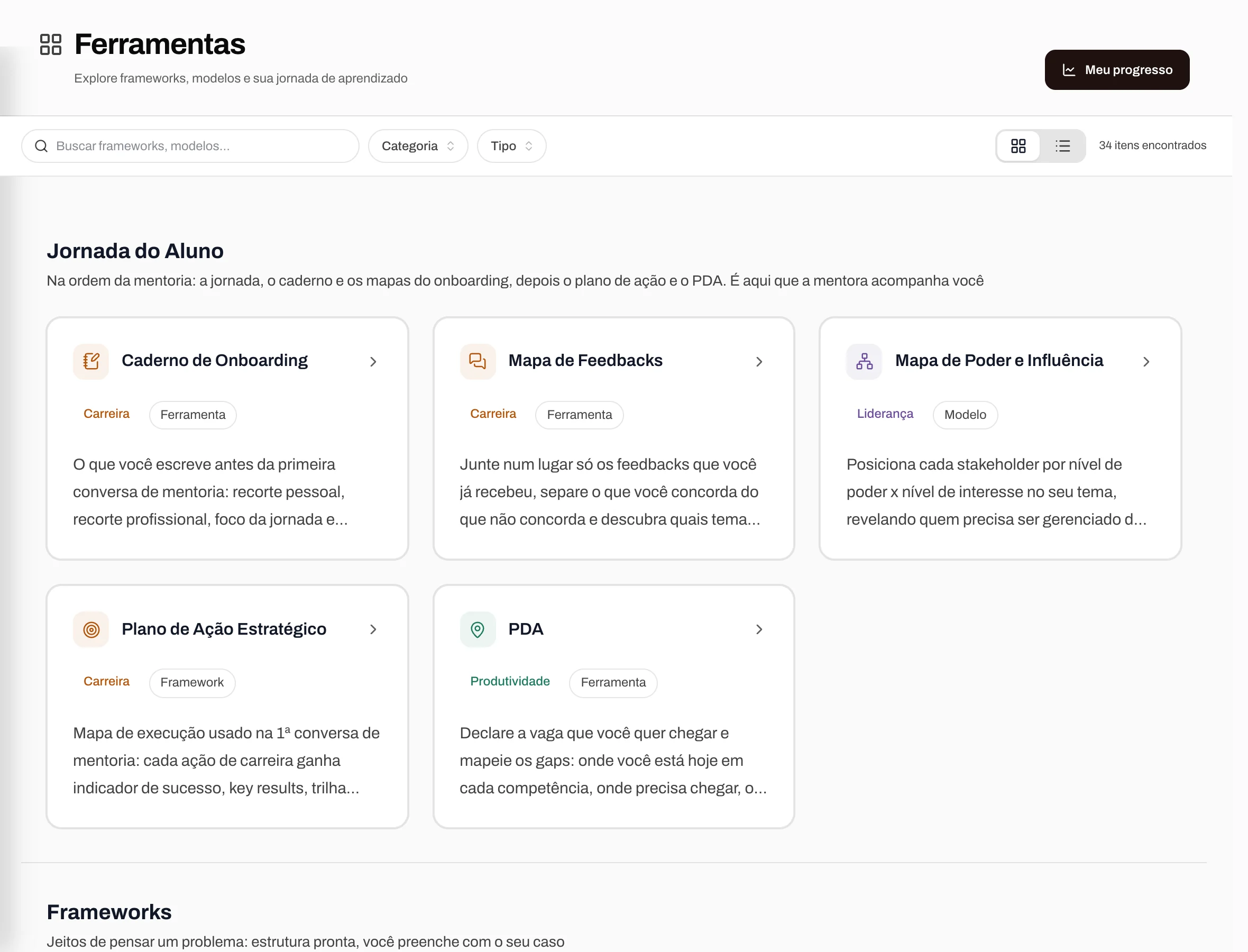
Task: Open the Caderno de Onboarding card title
Action: 215,360
